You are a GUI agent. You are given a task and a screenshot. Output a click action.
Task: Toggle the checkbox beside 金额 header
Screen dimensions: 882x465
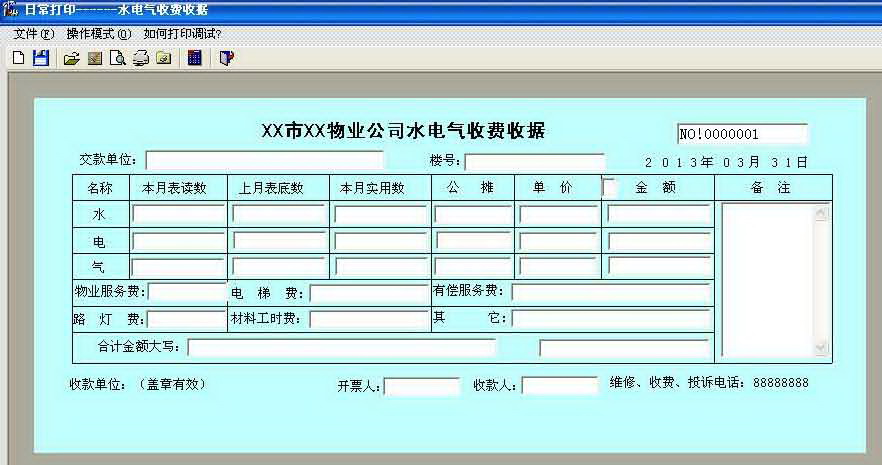coord(610,187)
